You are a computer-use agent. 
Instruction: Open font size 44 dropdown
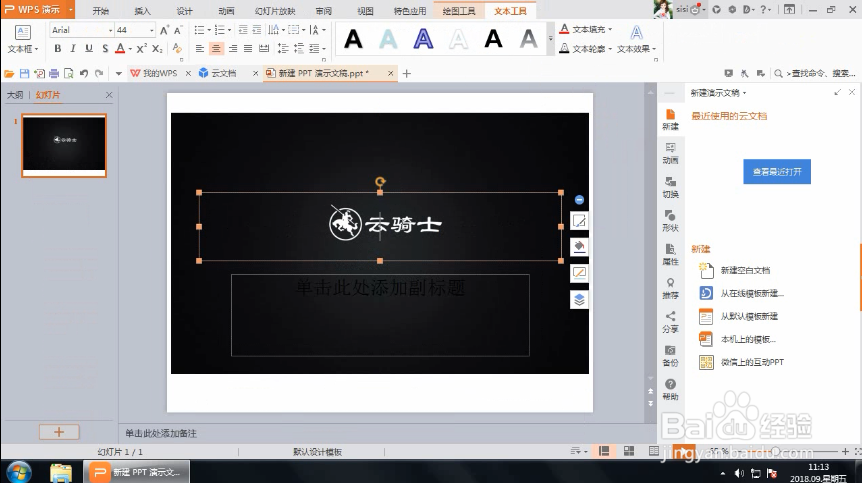151,30
